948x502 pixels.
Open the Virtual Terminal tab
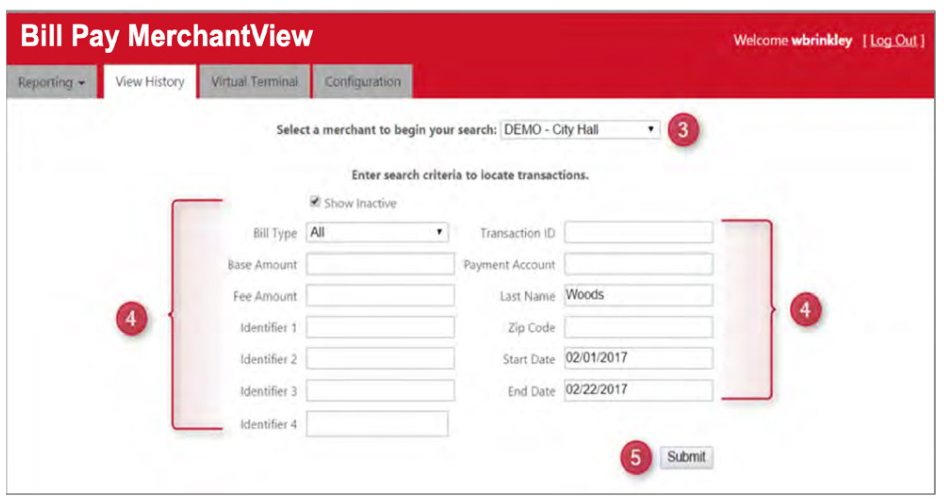click(254, 82)
